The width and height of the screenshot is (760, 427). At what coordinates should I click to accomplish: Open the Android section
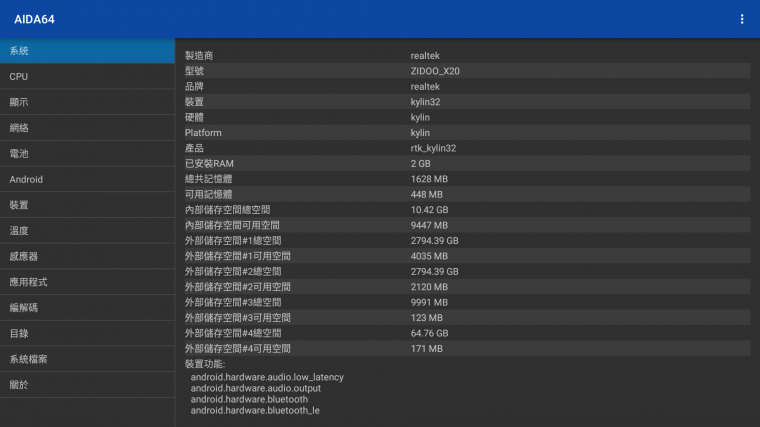pos(87,179)
